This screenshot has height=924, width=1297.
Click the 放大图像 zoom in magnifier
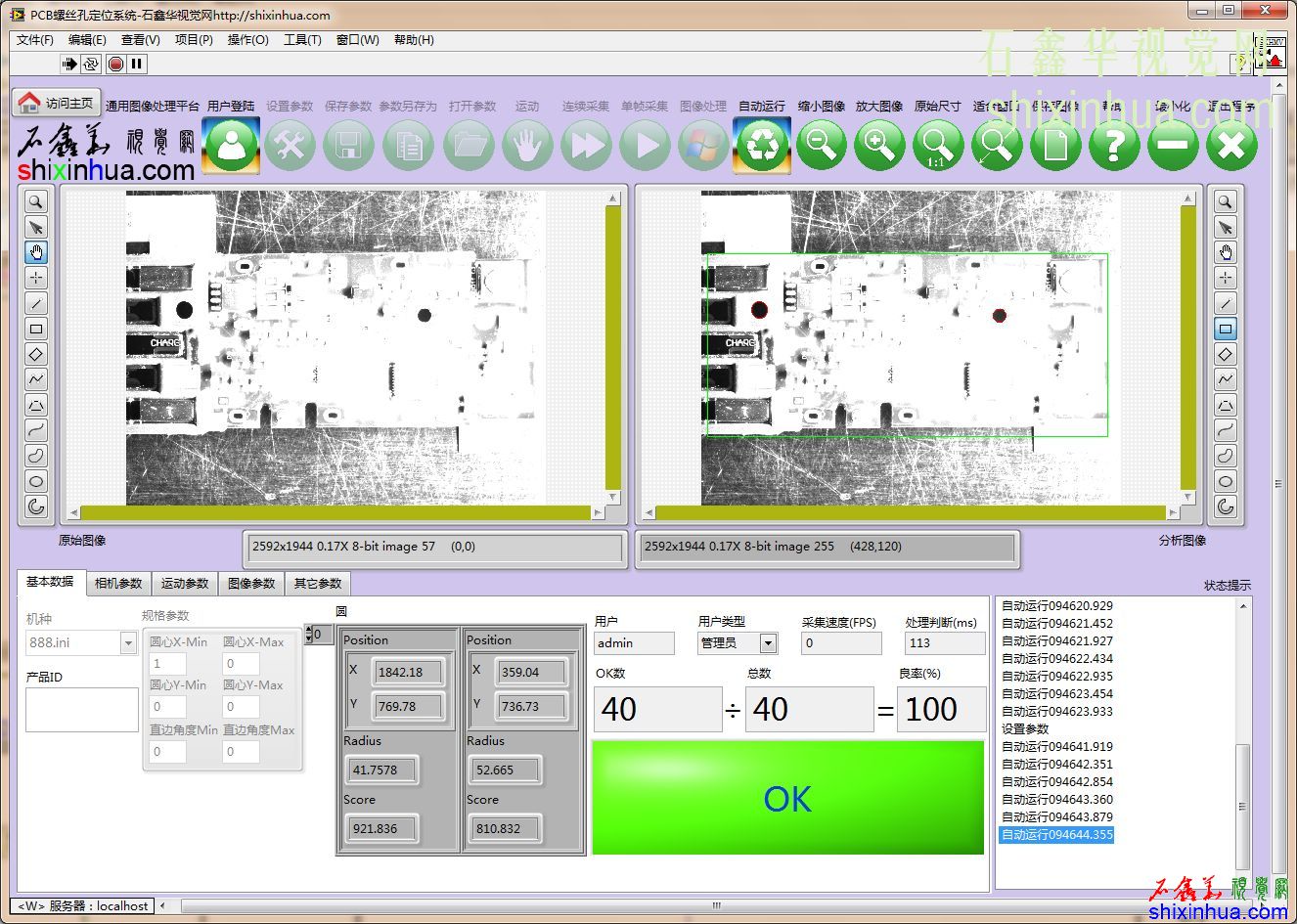click(x=879, y=146)
